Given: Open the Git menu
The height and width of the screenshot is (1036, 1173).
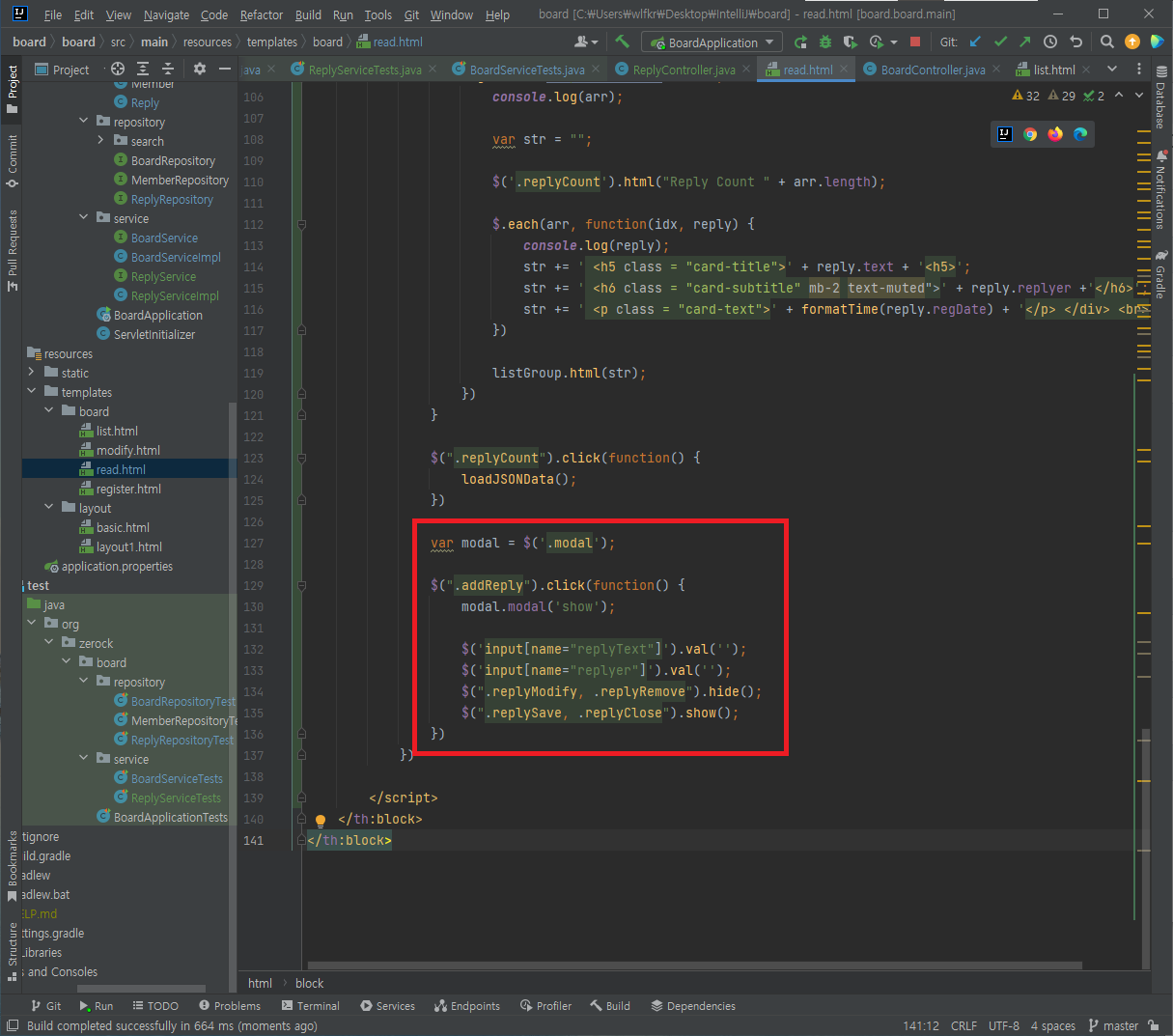Looking at the screenshot, I should click(x=411, y=14).
